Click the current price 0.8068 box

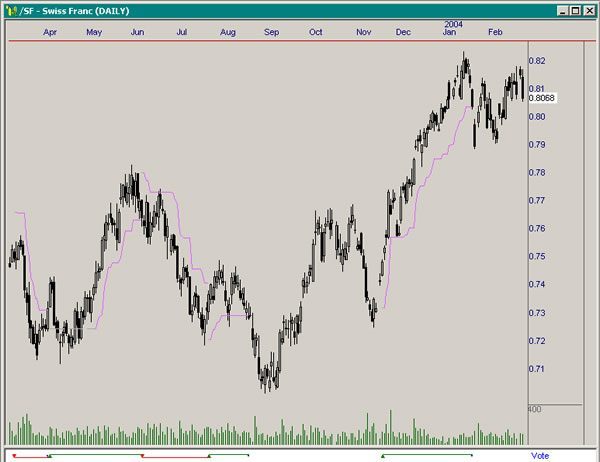[x=542, y=98]
